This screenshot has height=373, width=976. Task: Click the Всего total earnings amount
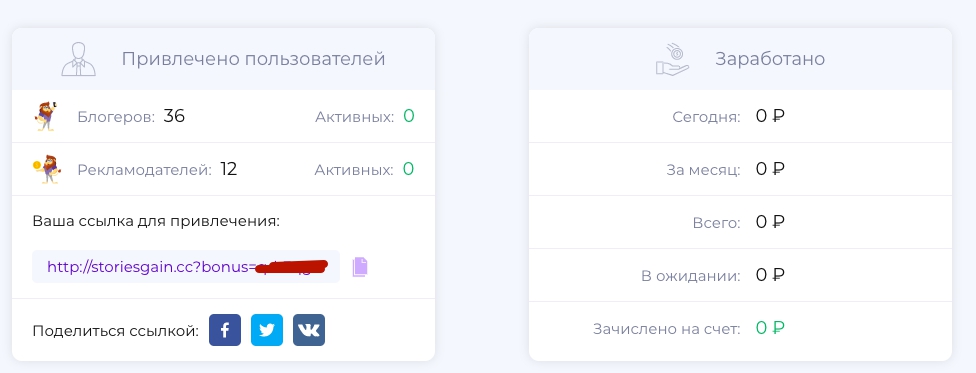(770, 222)
